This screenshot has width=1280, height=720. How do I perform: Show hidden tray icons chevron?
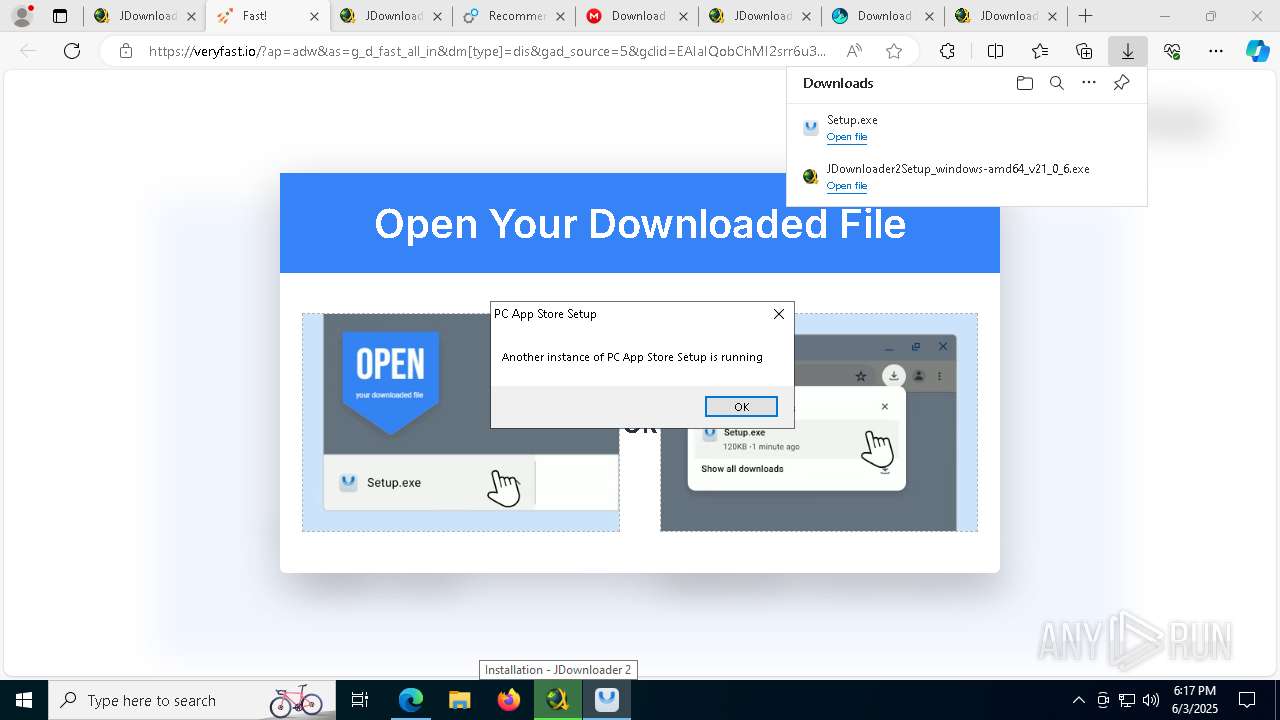coord(1078,700)
